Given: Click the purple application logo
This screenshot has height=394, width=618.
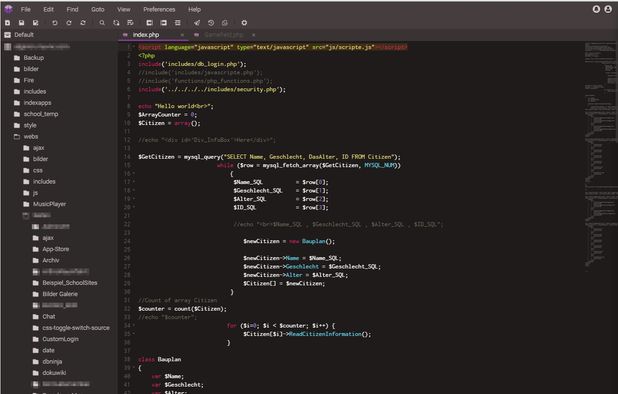Looking at the screenshot, I should tap(8, 9).
